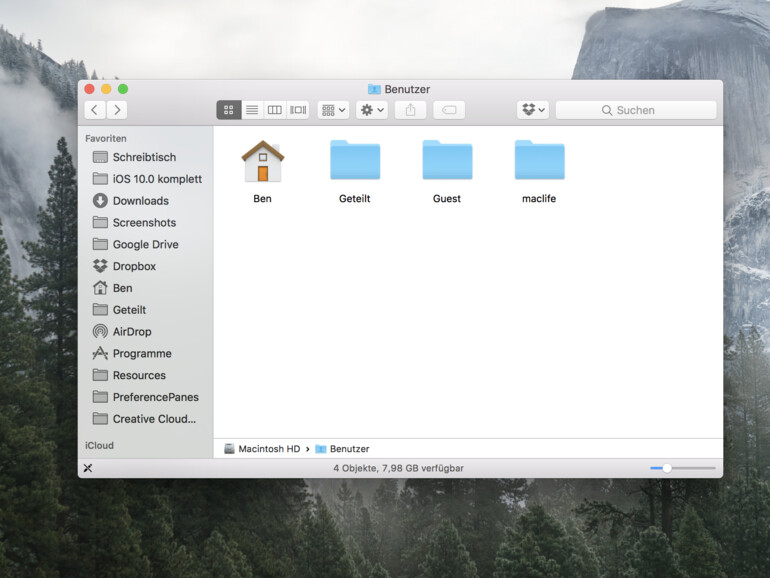Open Dropbox in the sidebar

[x=145, y=266]
